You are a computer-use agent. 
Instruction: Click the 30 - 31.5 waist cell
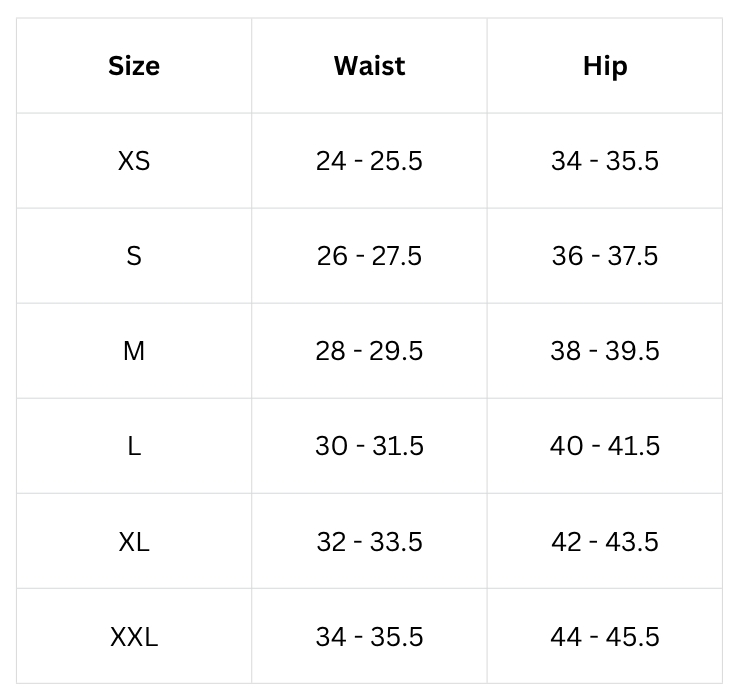(x=369, y=446)
